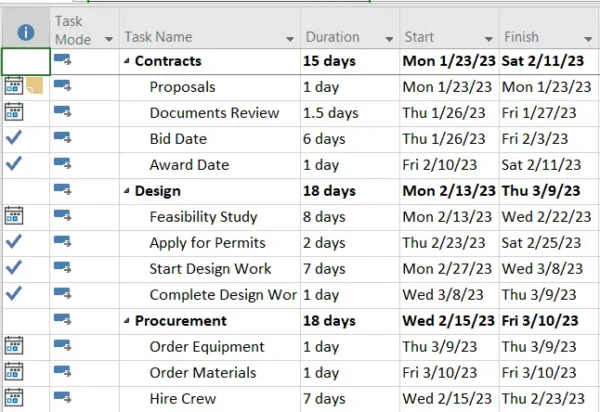Click the calendar icon next to Order Equipment
Image resolution: width=600 pixels, height=412 pixels.
(14, 345)
